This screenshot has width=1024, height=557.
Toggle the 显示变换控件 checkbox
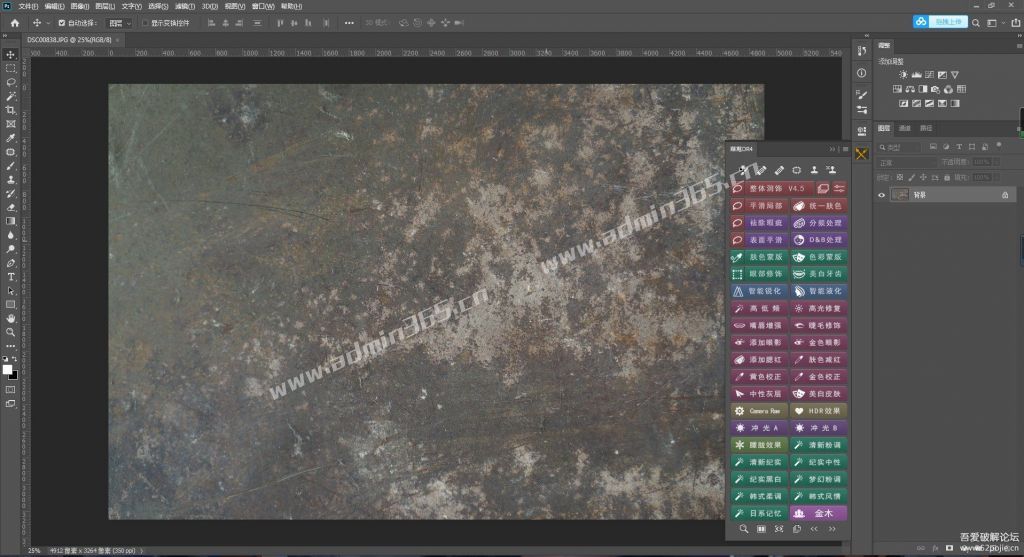click(145, 23)
